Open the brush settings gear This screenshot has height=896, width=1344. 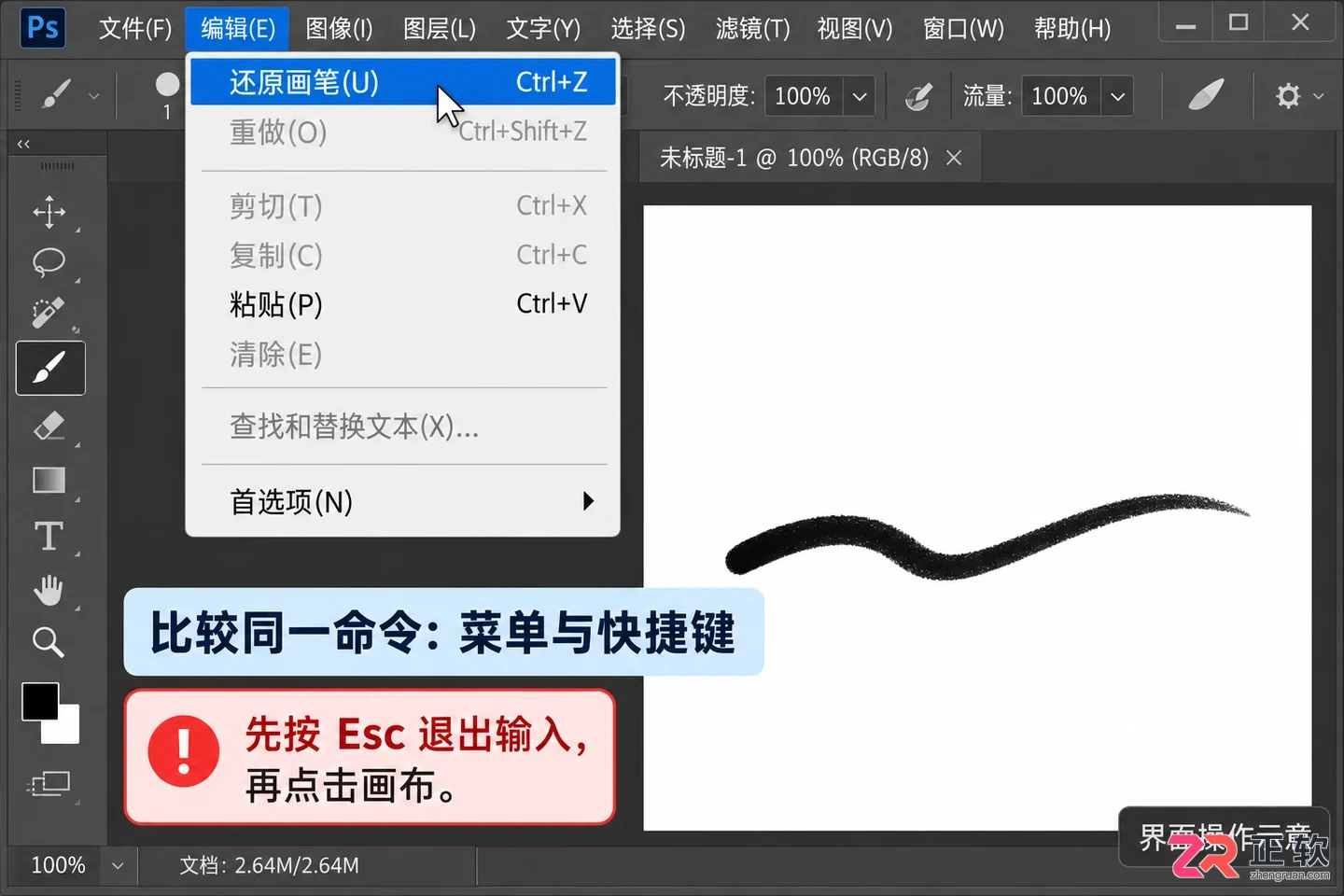tap(1288, 95)
